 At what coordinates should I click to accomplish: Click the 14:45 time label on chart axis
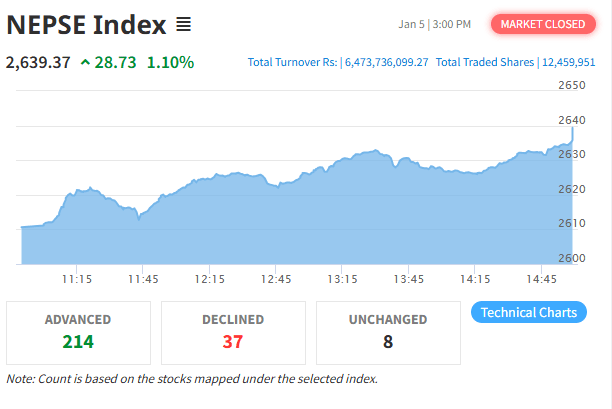[x=541, y=279]
